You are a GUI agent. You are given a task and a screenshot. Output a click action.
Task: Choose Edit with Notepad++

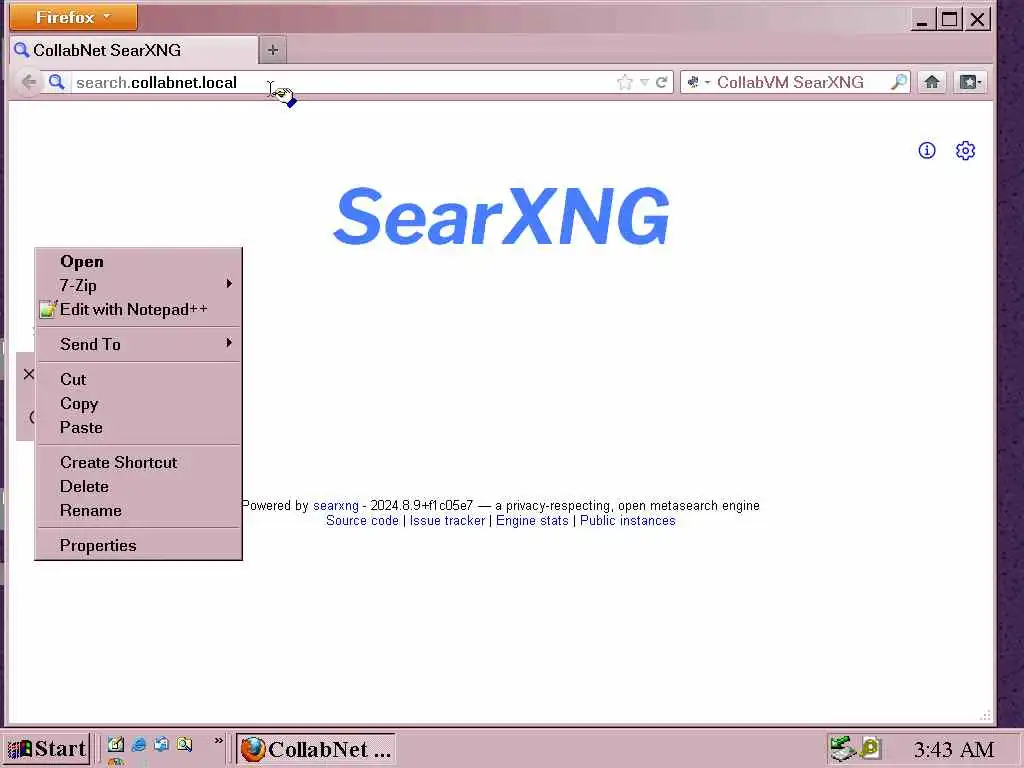pos(138,310)
